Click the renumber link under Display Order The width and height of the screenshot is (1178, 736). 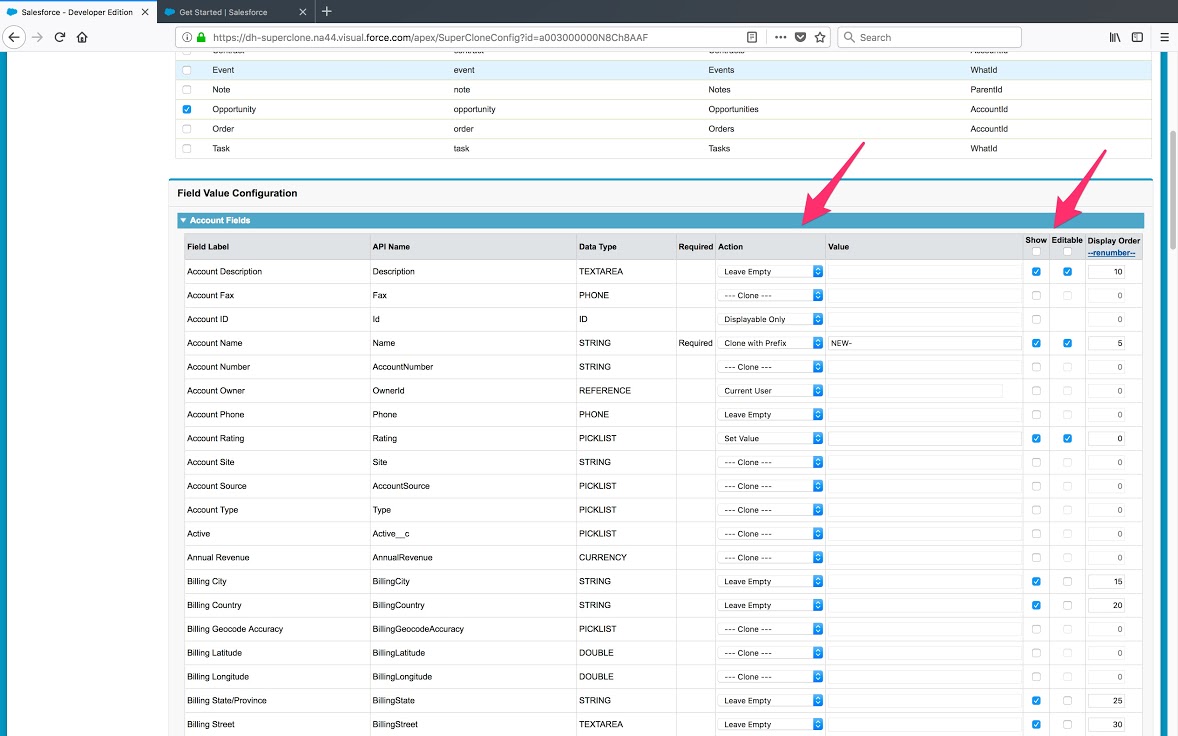point(1113,252)
